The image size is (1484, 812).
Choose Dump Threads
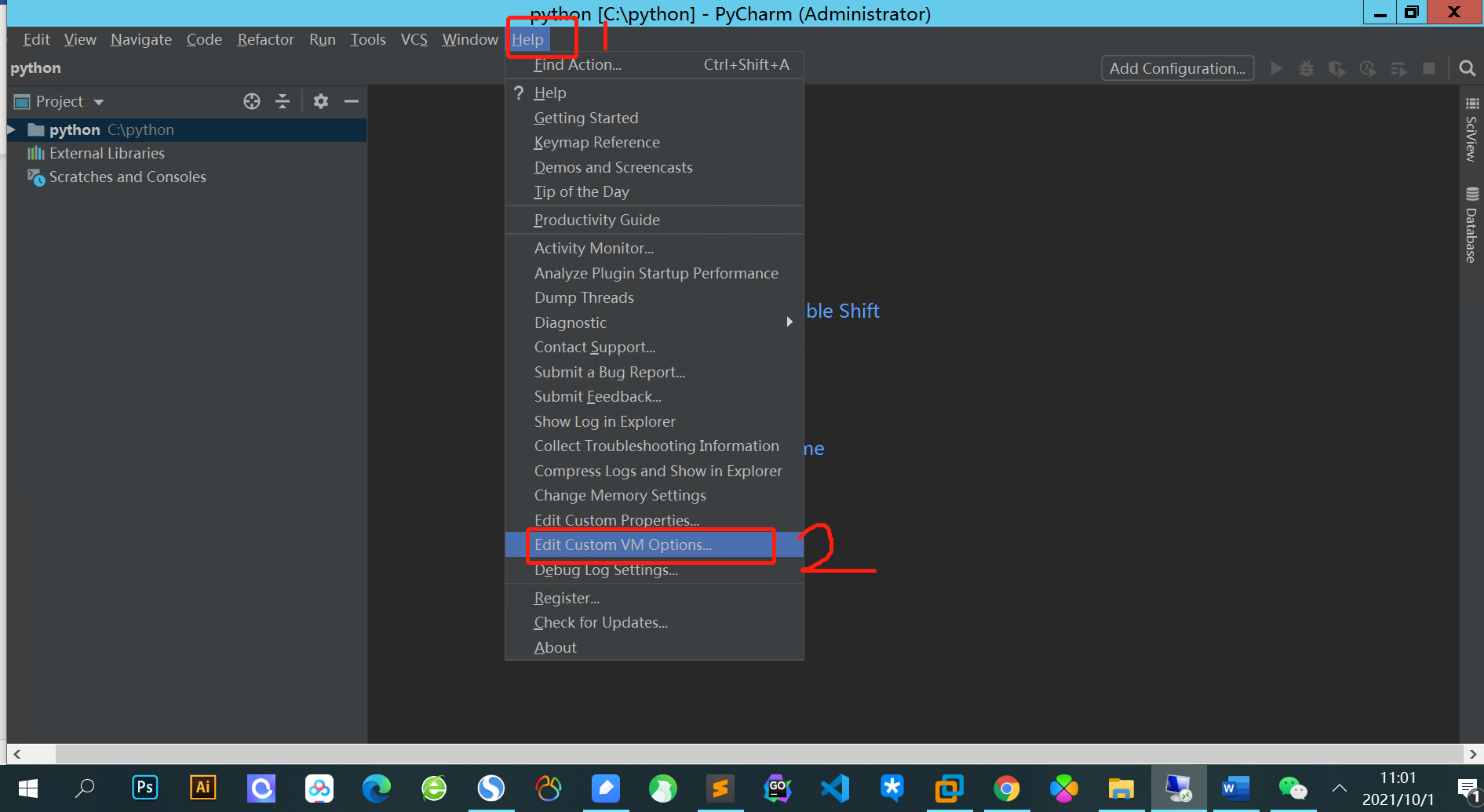tap(654, 297)
